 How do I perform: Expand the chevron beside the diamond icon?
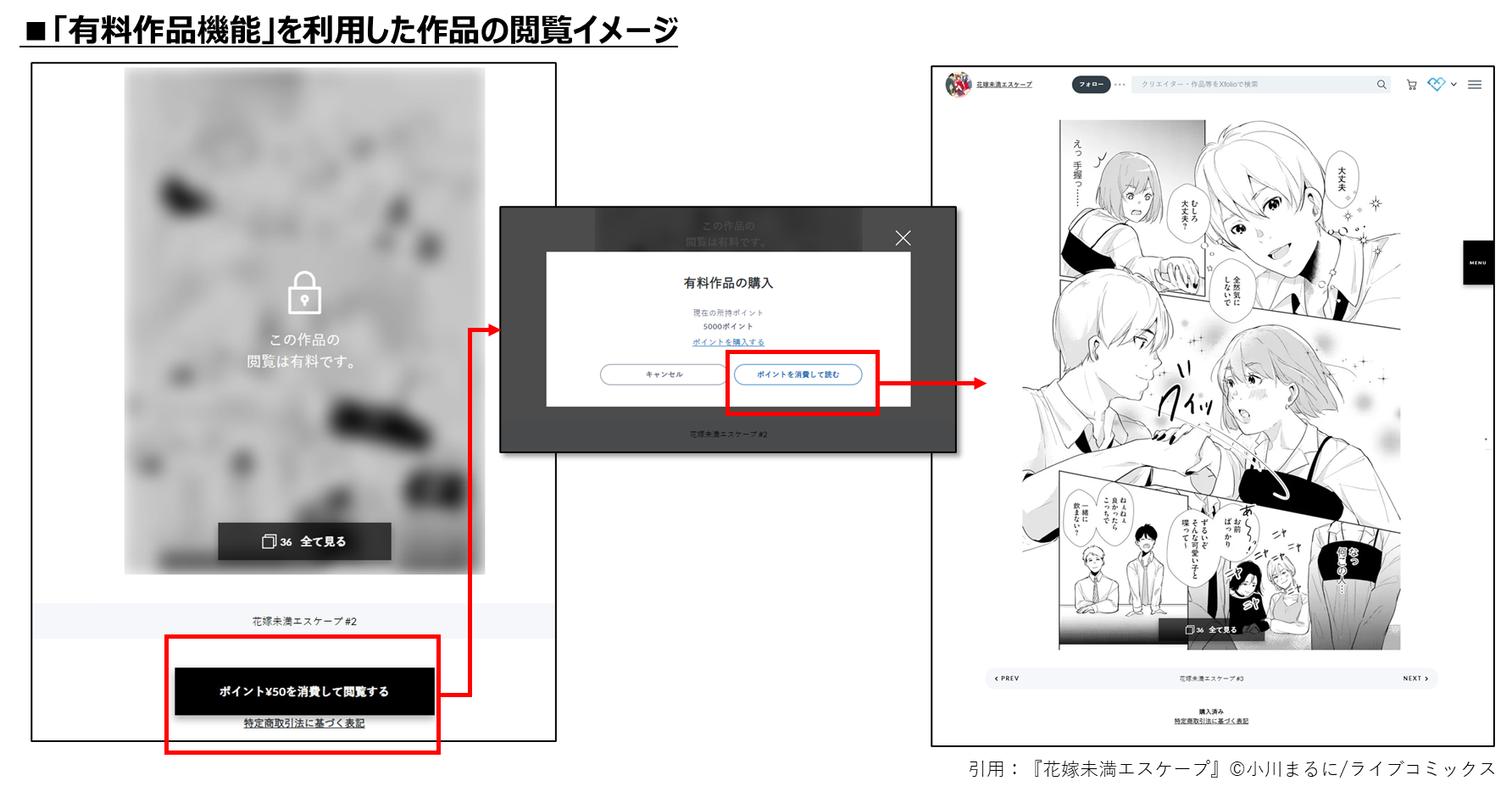(x=1454, y=85)
